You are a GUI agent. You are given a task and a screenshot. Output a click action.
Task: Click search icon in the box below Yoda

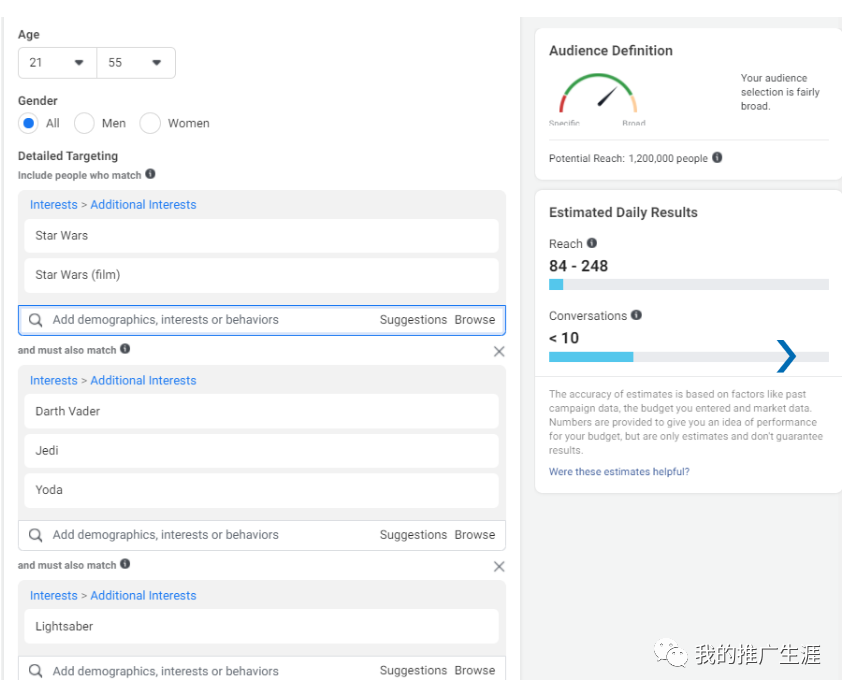(x=36, y=535)
